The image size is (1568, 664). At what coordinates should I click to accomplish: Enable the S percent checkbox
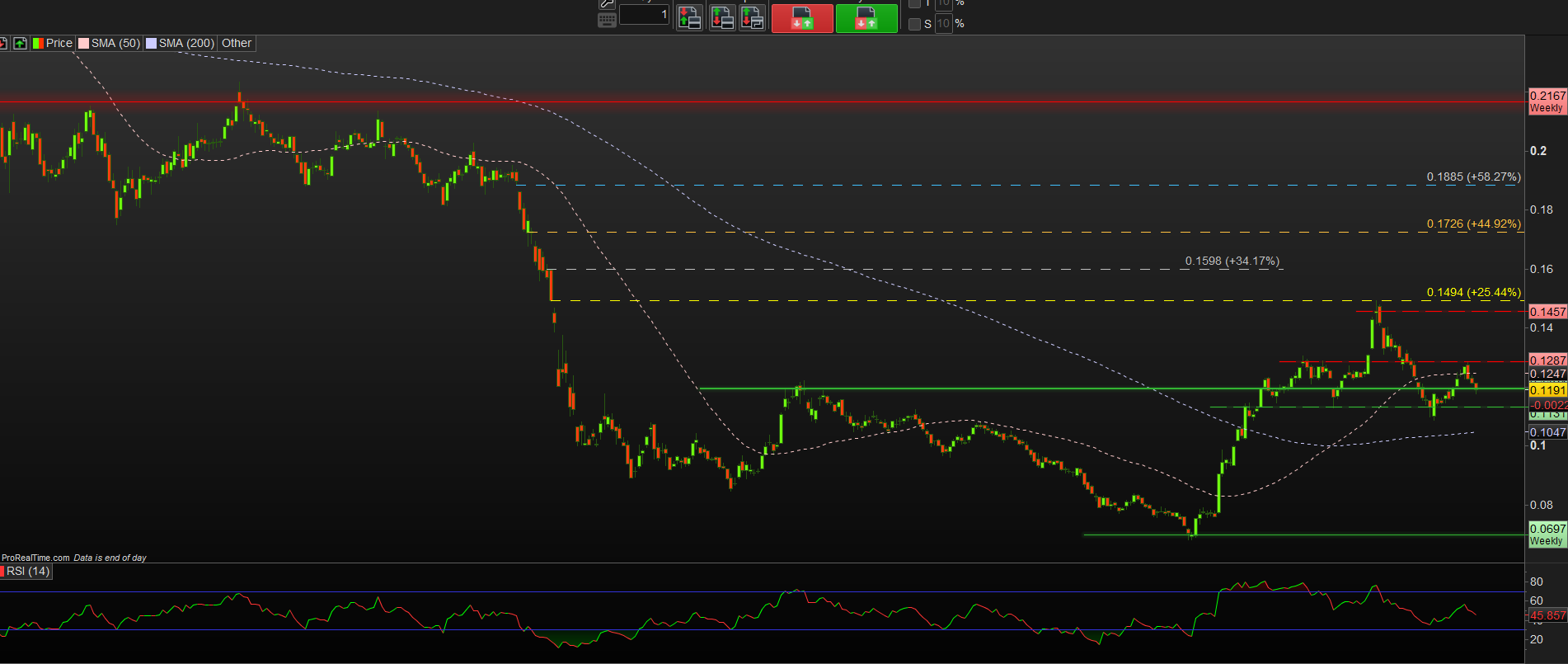(x=914, y=24)
